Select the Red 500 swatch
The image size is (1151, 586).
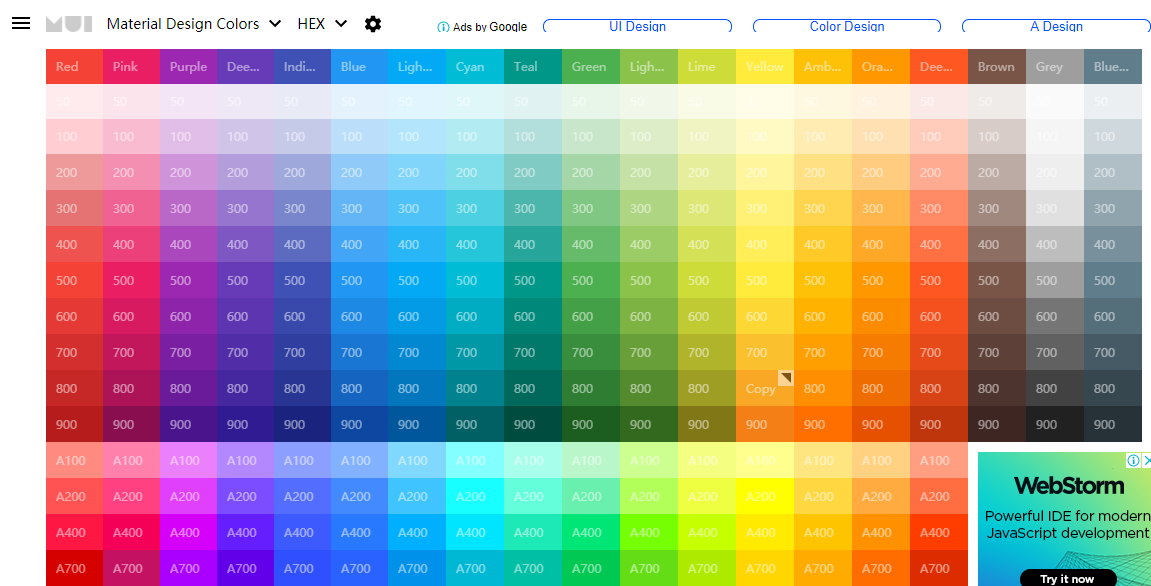click(73, 280)
